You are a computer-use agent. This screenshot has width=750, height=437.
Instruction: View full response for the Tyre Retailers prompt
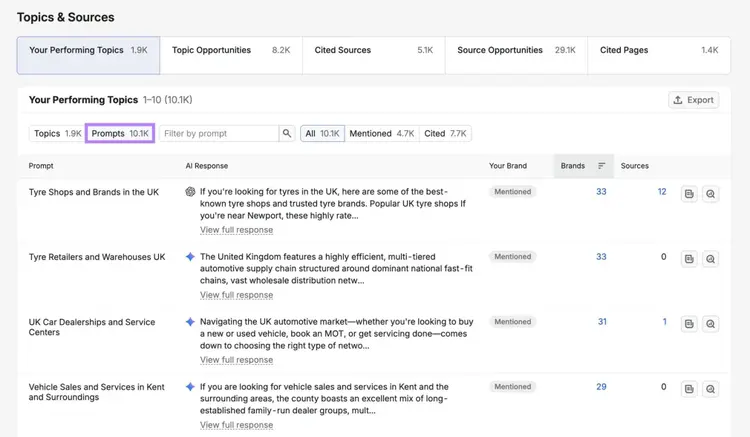point(236,295)
